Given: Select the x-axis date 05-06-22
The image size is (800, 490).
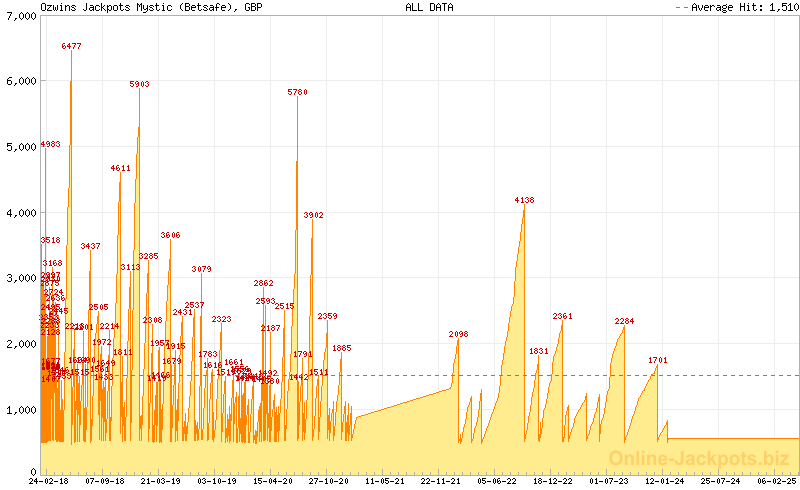Looking at the screenshot, I should point(496,481).
